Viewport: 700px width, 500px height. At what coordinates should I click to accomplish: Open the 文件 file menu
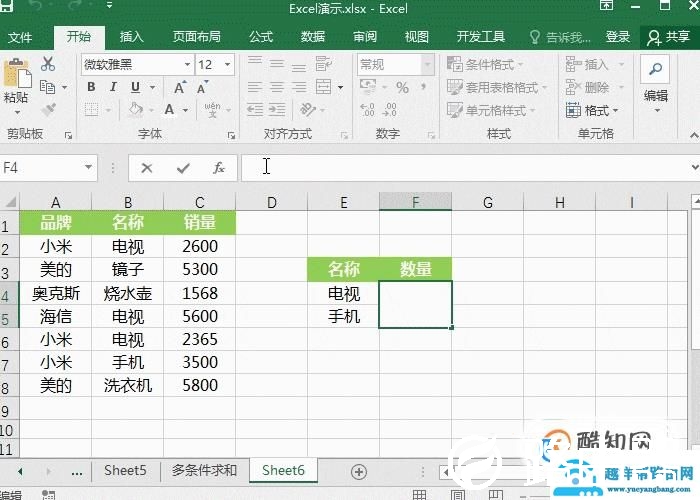point(20,37)
